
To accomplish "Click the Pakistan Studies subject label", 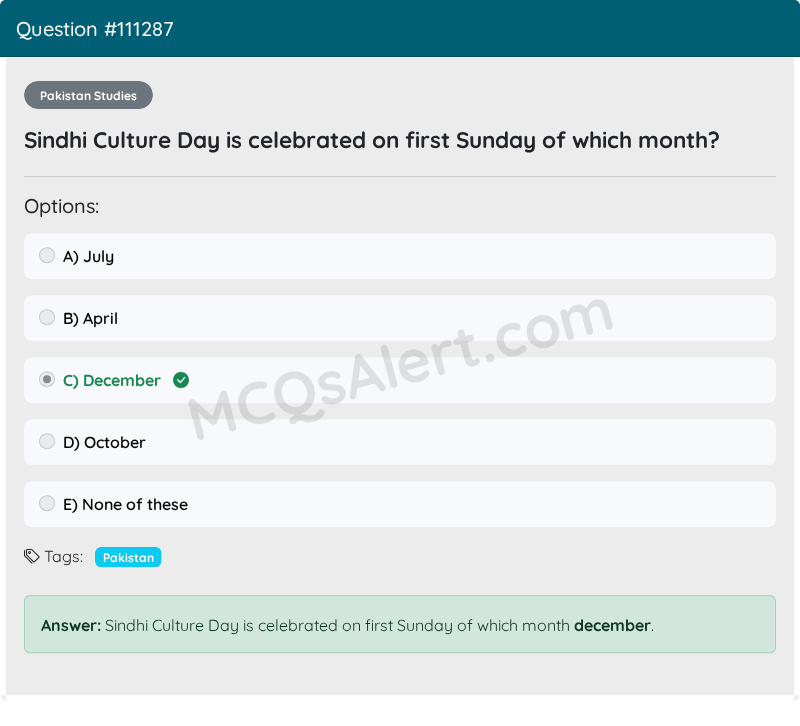I will click(x=88, y=95).
